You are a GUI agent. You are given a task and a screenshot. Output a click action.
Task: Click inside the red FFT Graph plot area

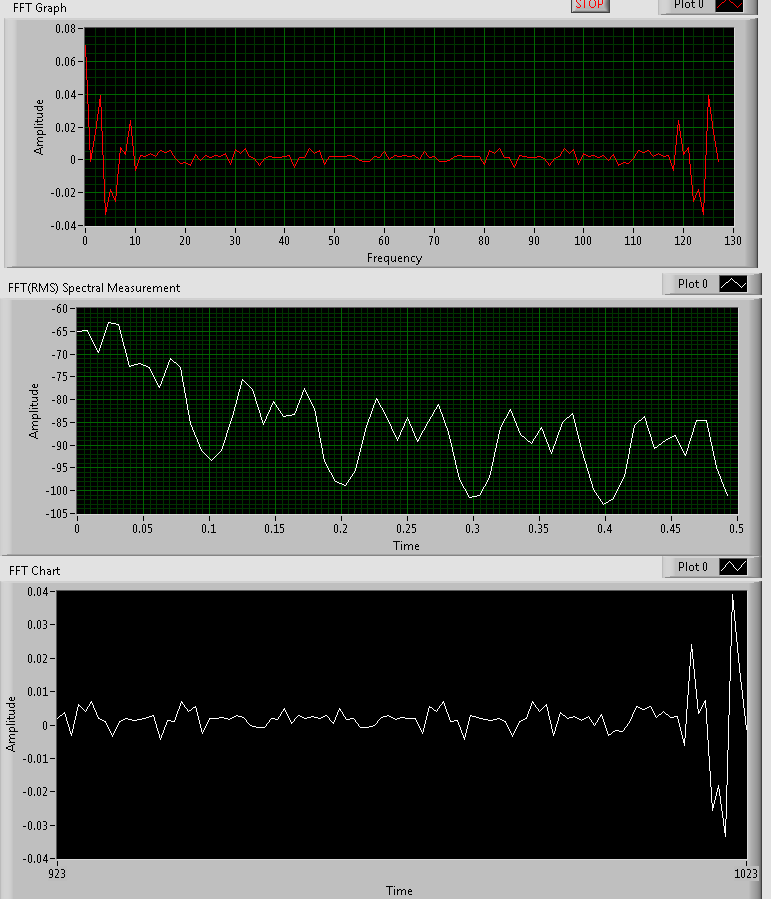[409, 127]
